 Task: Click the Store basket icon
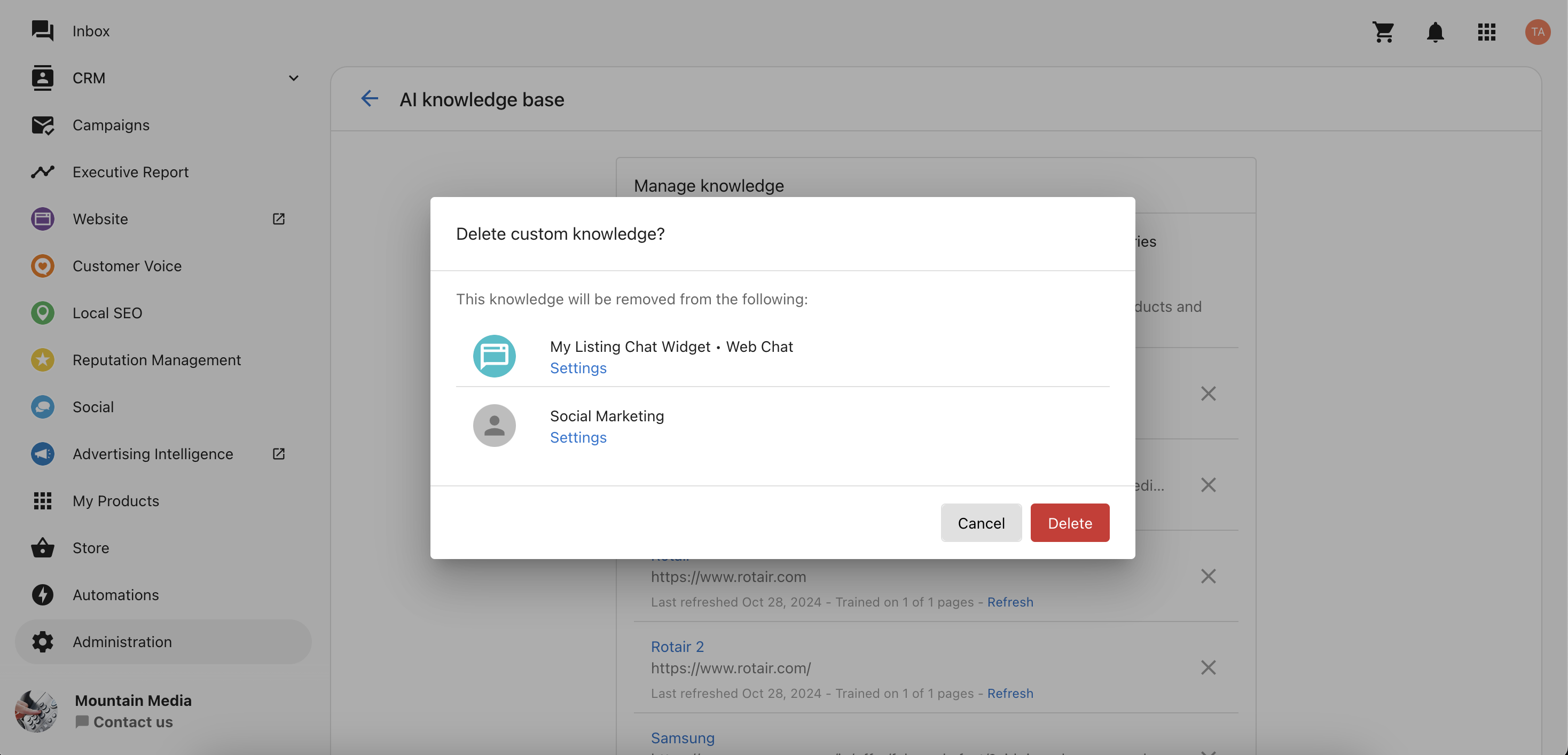click(43, 547)
